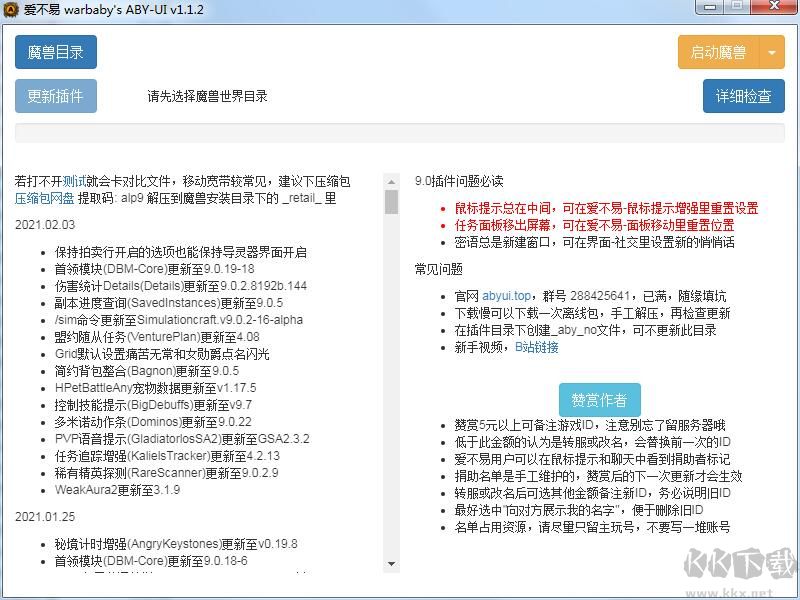Click the Dominos 9.0.22 entry

[x=153, y=422]
